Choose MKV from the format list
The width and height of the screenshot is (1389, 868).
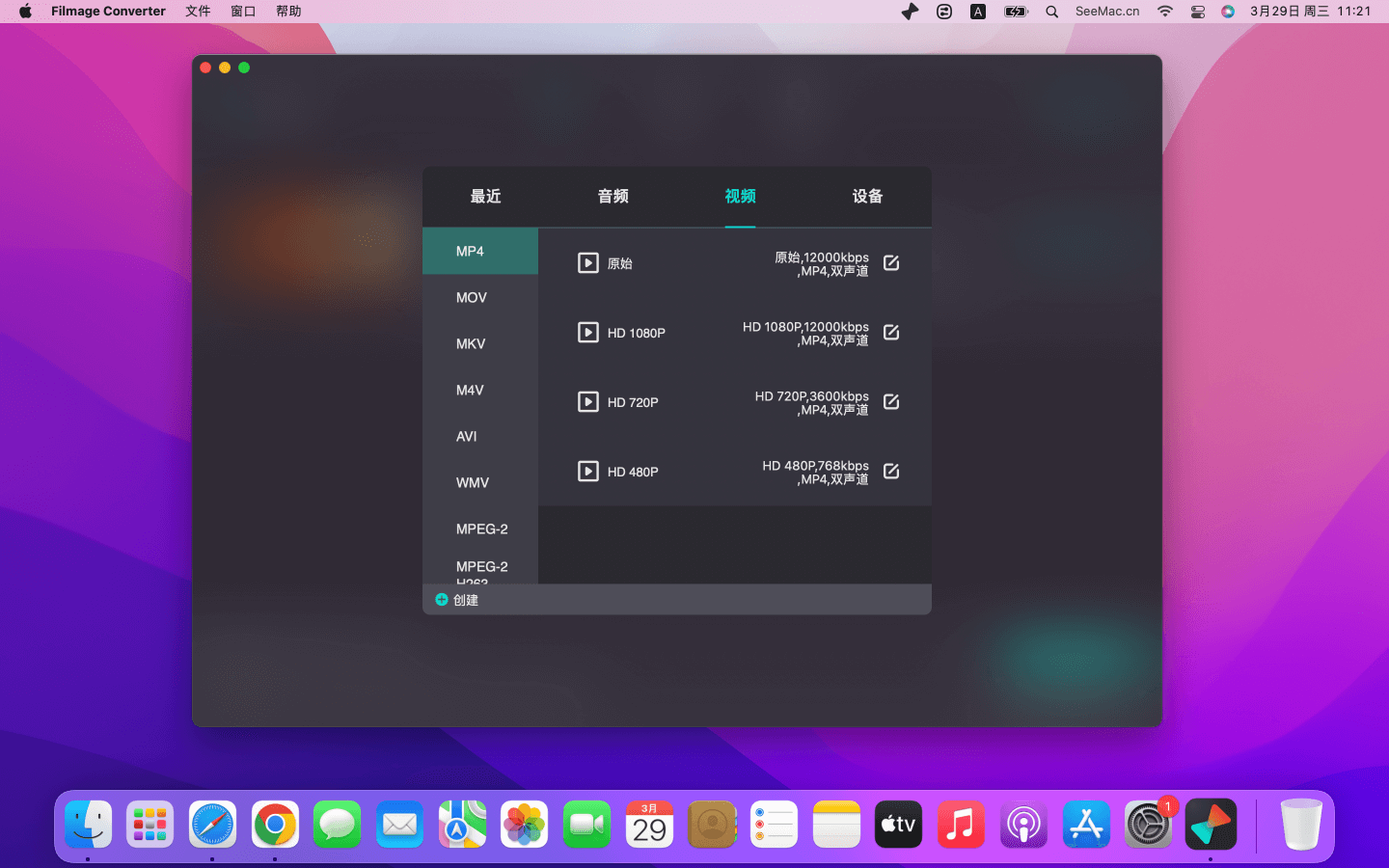coord(471,344)
